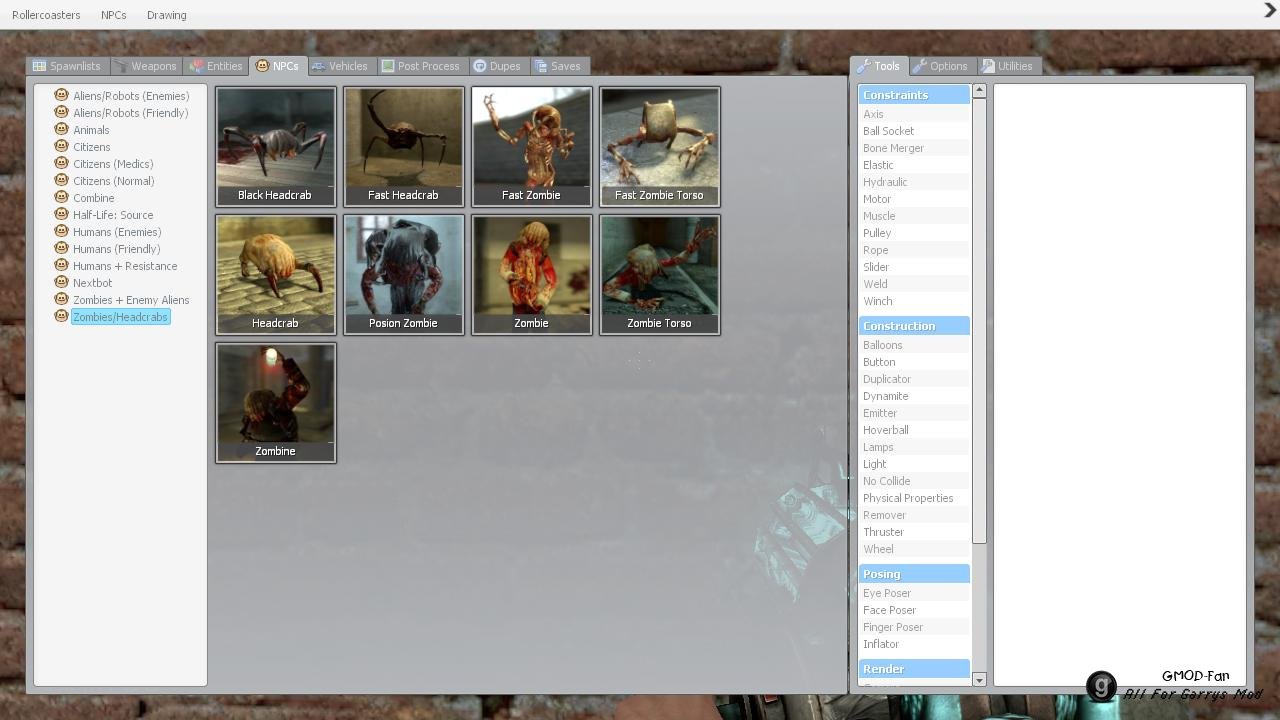Click tool list scrollbar down arrow
1280x720 pixels.
pyautogui.click(x=979, y=680)
